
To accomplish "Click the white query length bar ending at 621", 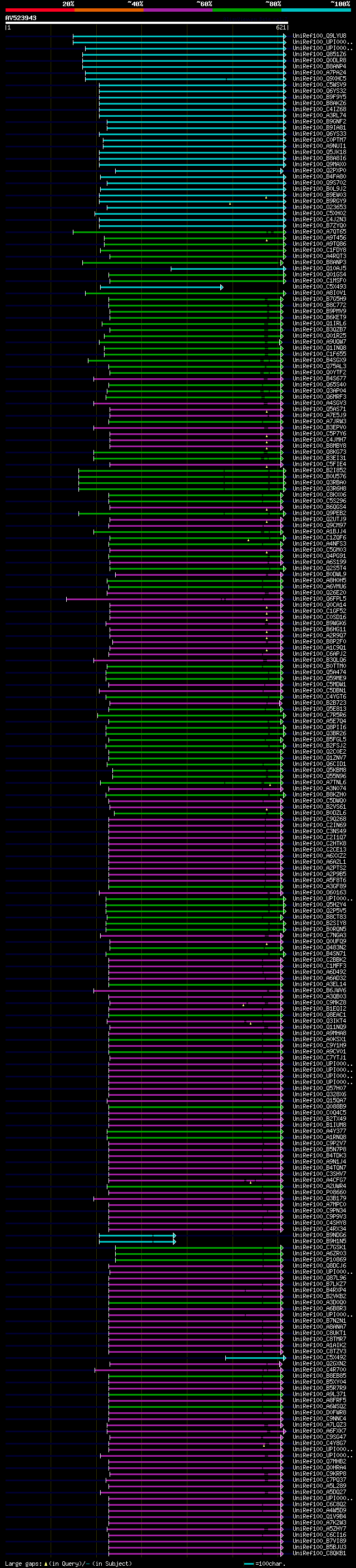I will point(147,23).
